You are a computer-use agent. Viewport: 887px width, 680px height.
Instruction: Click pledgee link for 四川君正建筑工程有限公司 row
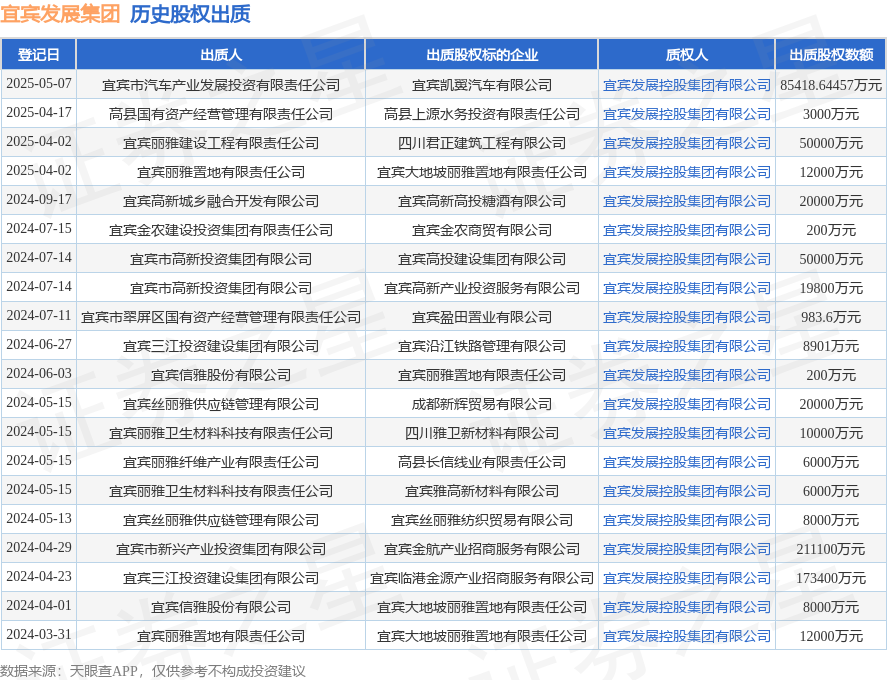(x=687, y=143)
